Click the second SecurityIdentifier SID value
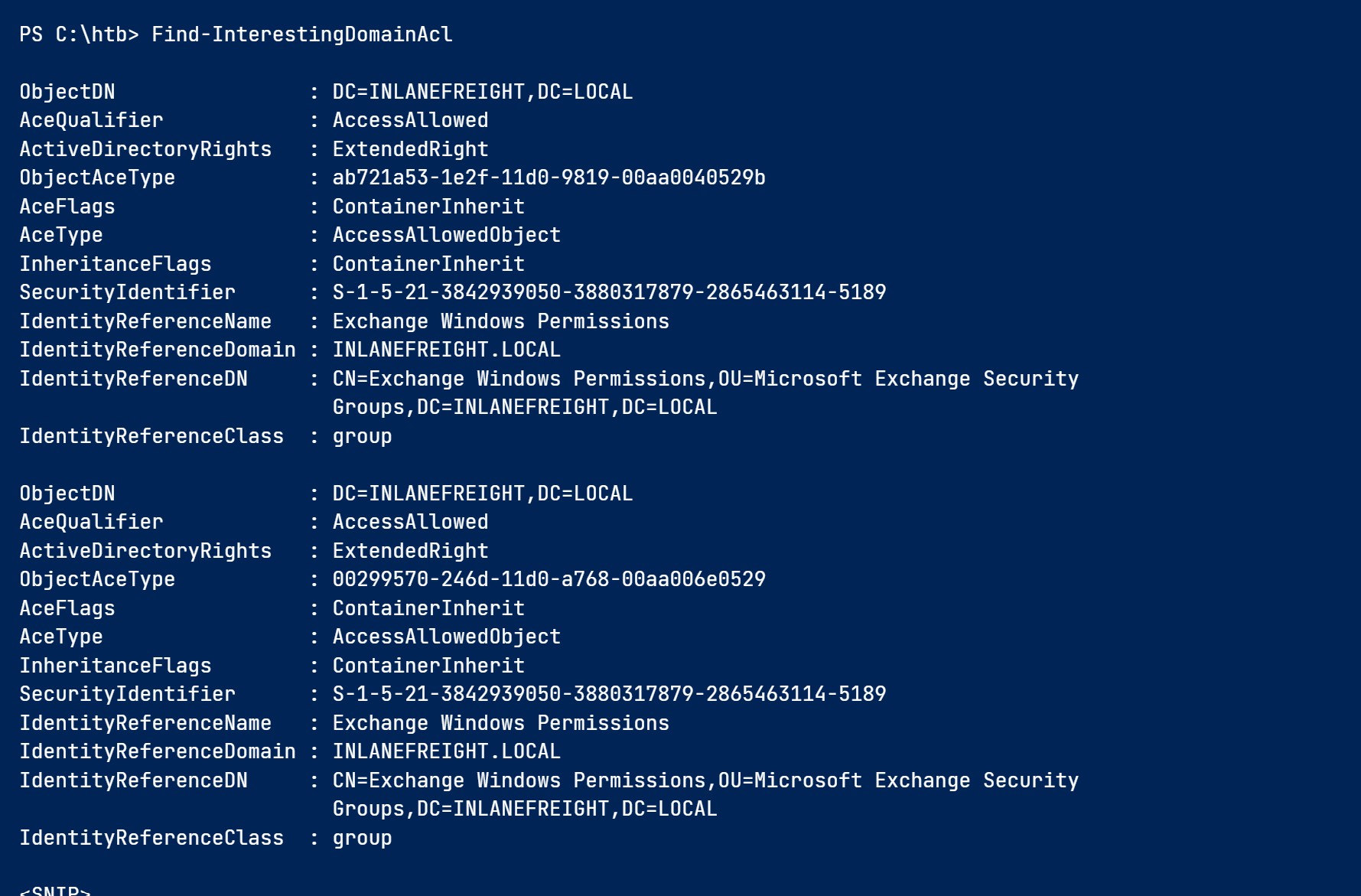This screenshot has height=896, width=1361. 609,694
